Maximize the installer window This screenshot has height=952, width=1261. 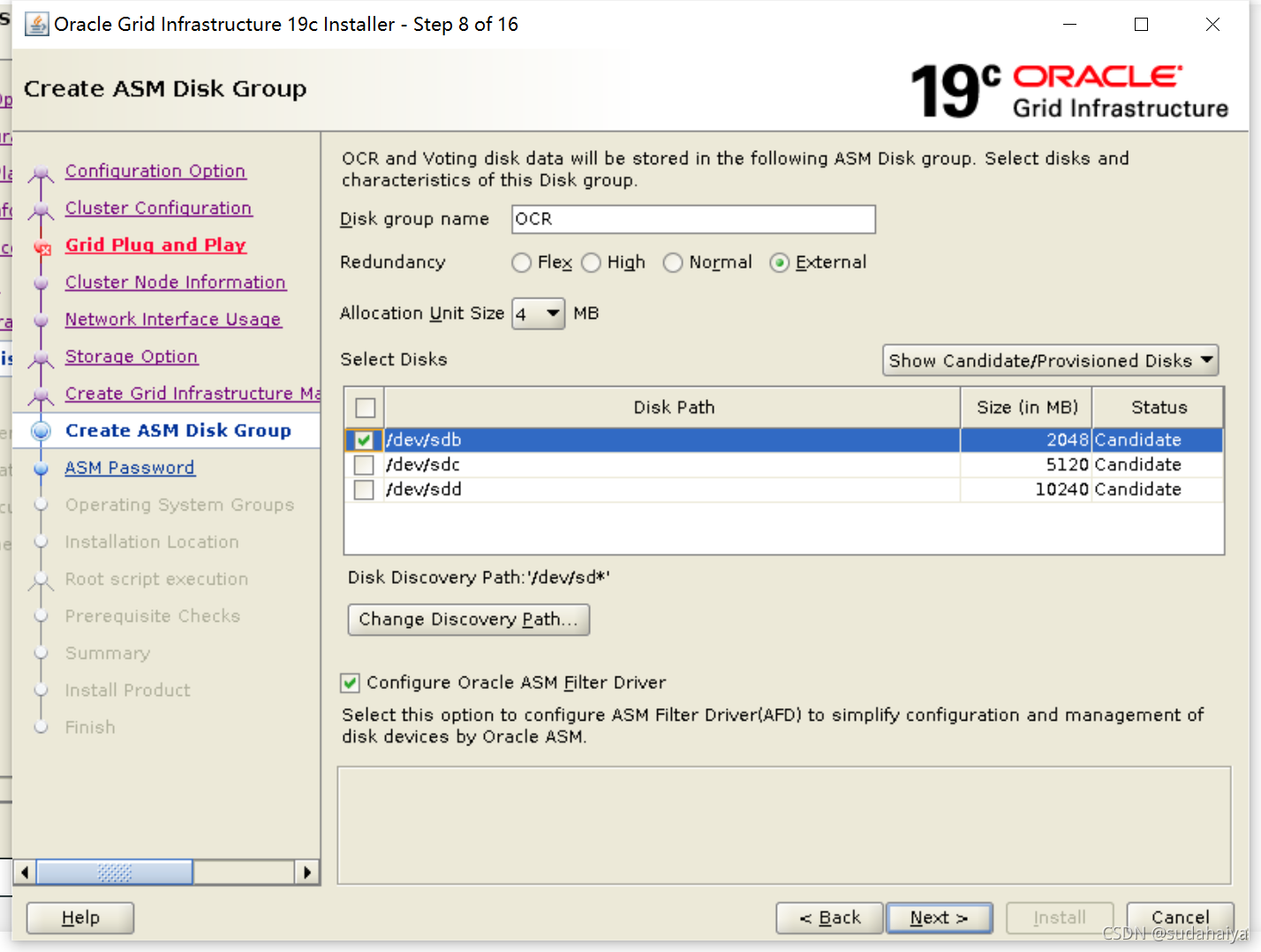click(x=1141, y=25)
